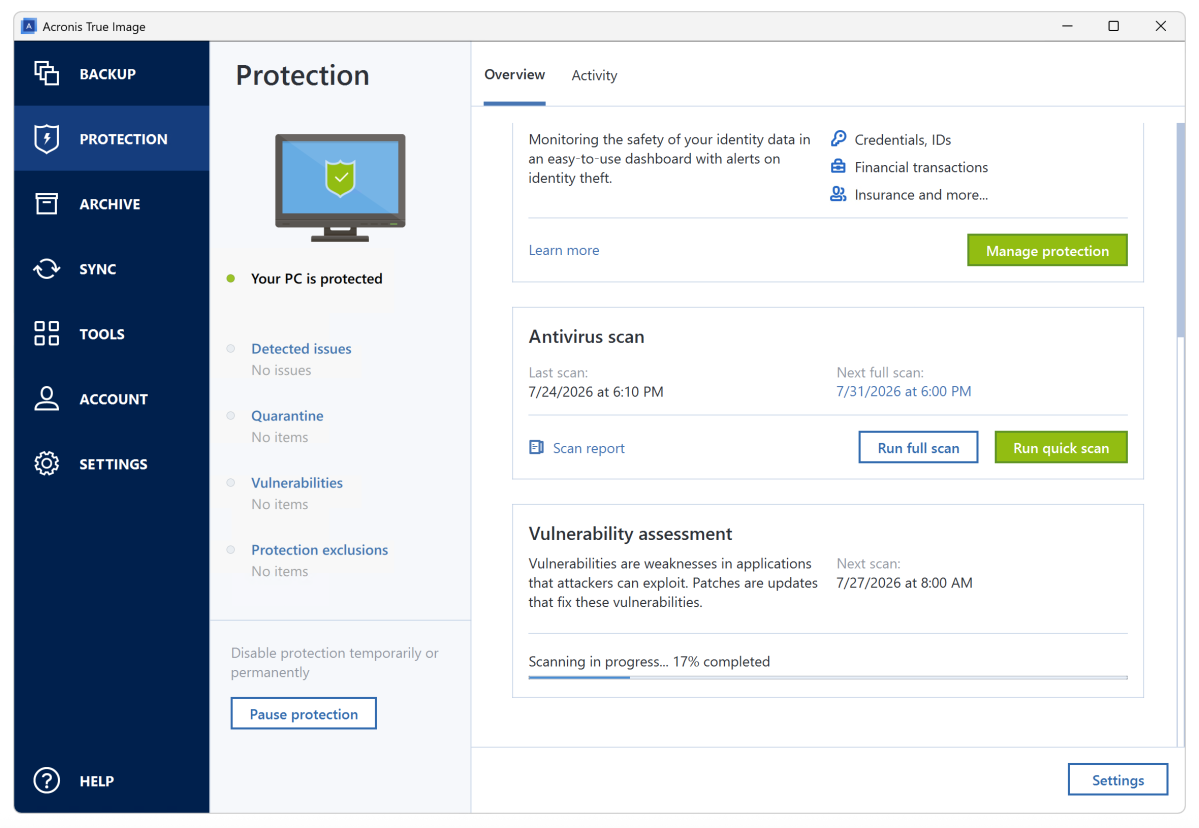
Task: Click the gray dot beside Detected issues
Action: [x=230, y=348]
